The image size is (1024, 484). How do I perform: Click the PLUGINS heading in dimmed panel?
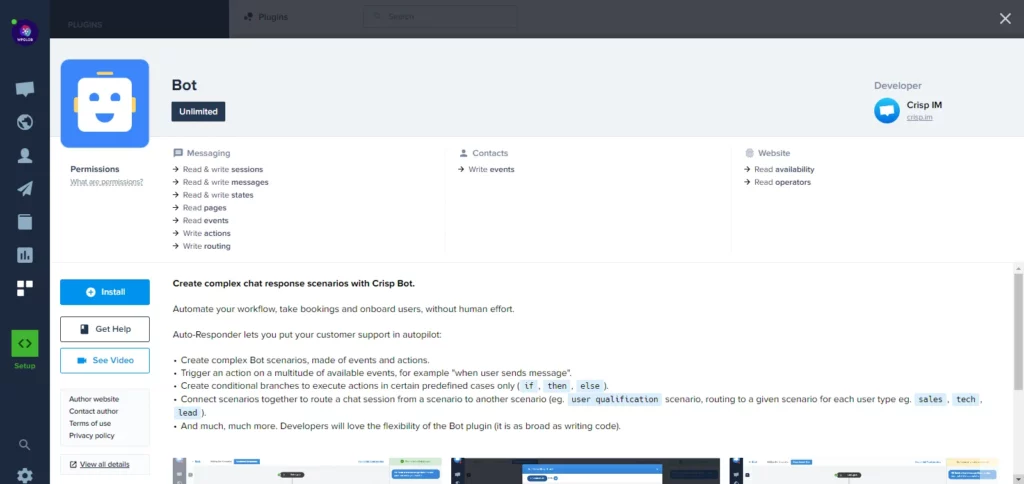click(85, 25)
